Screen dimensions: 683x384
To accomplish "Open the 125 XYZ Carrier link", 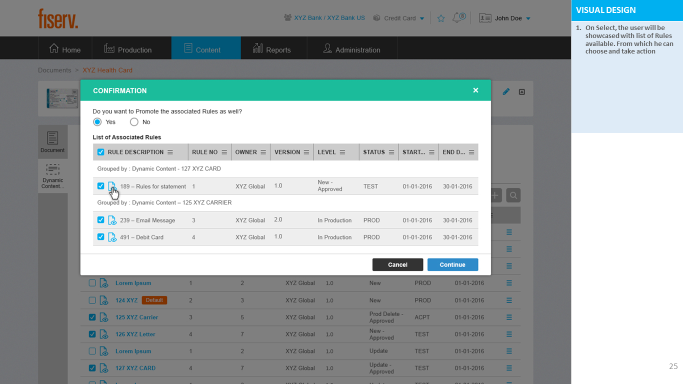I will tap(136, 317).
